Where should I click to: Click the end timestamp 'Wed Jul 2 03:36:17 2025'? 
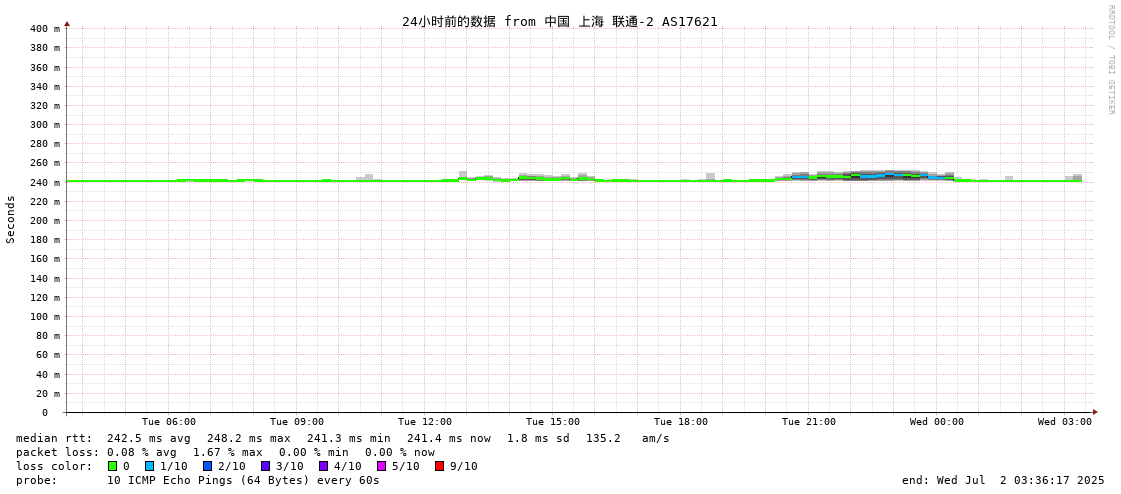click(x=1018, y=480)
